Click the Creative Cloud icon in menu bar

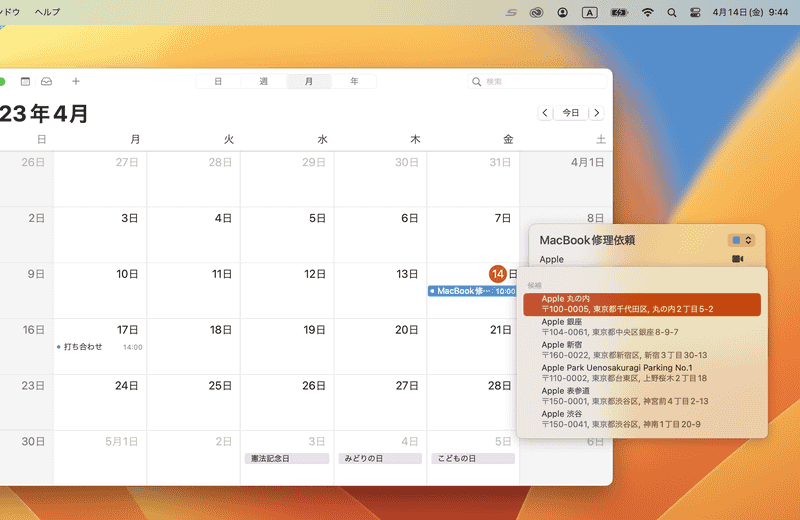pyautogui.click(x=536, y=13)
